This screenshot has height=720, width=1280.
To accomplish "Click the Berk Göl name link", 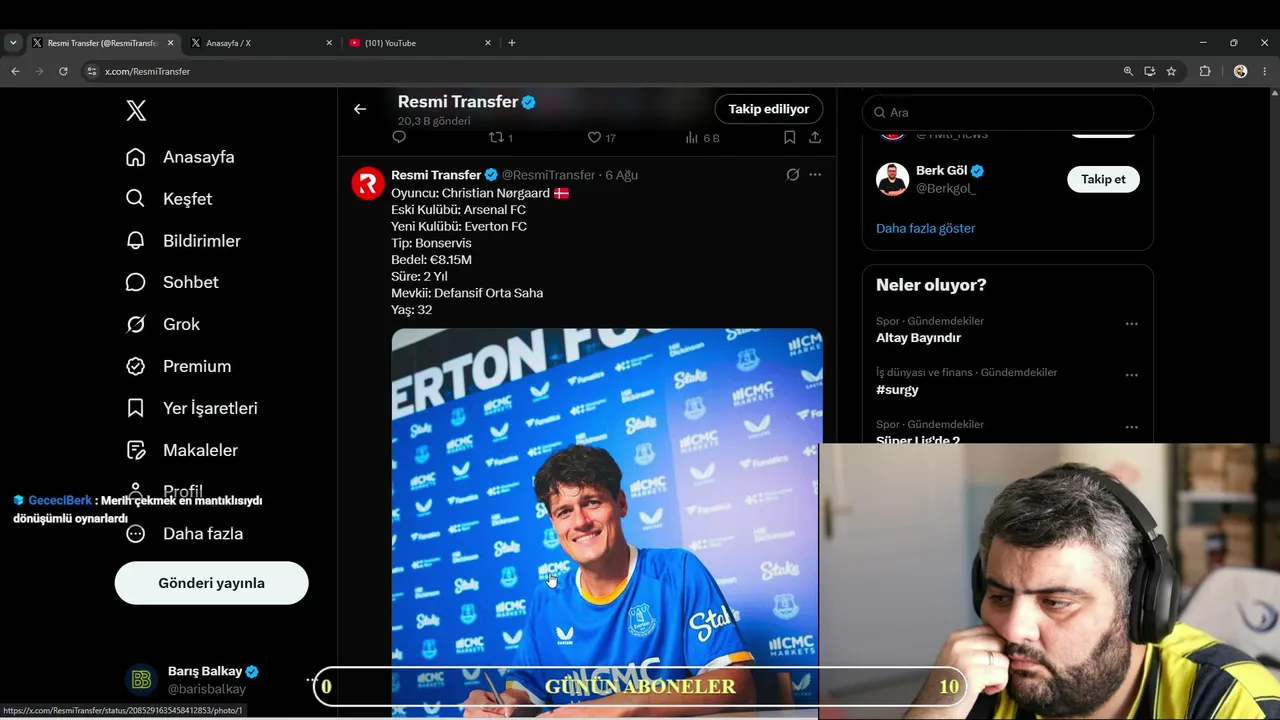I will coord(942,171).
